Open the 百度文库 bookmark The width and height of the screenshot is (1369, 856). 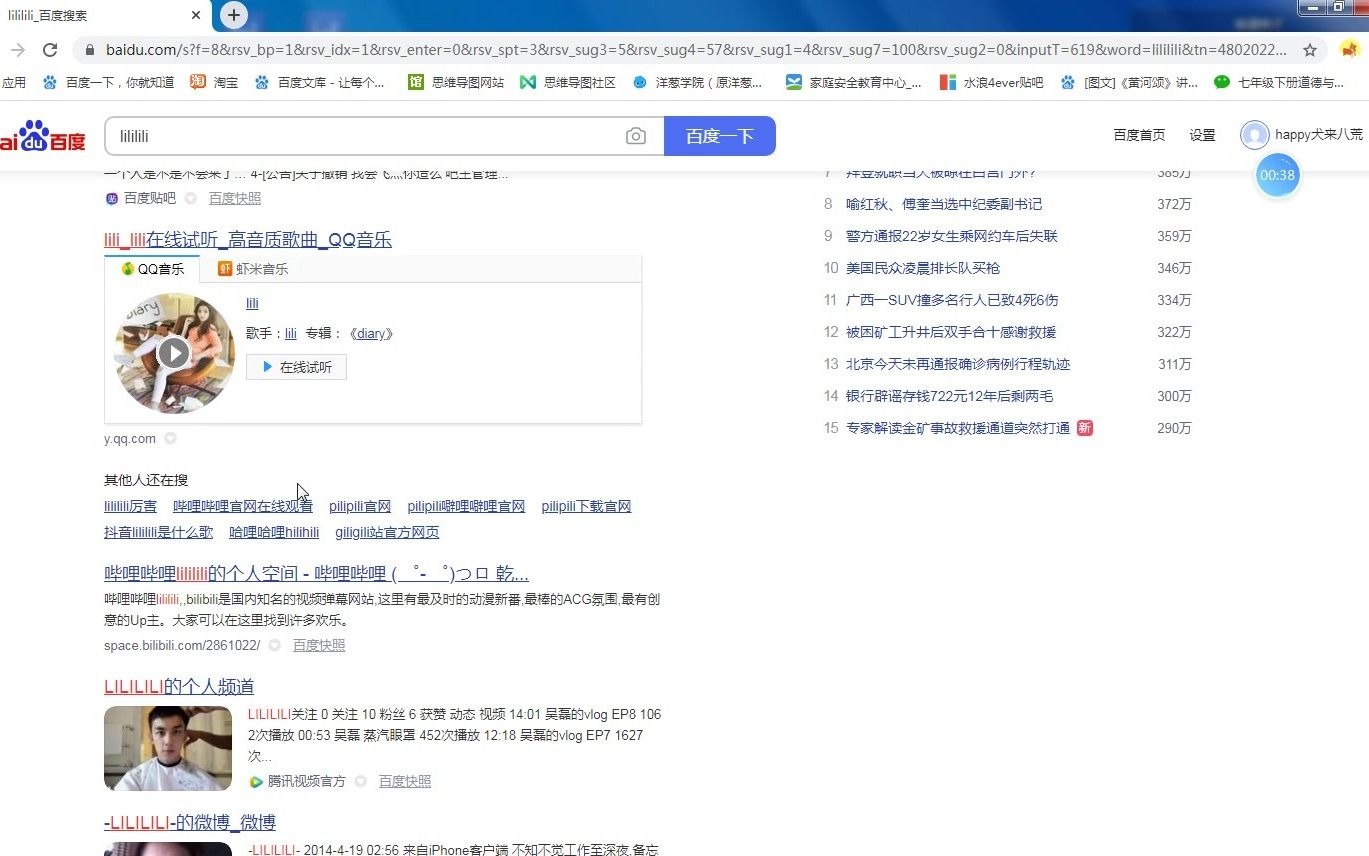(320, 82)
